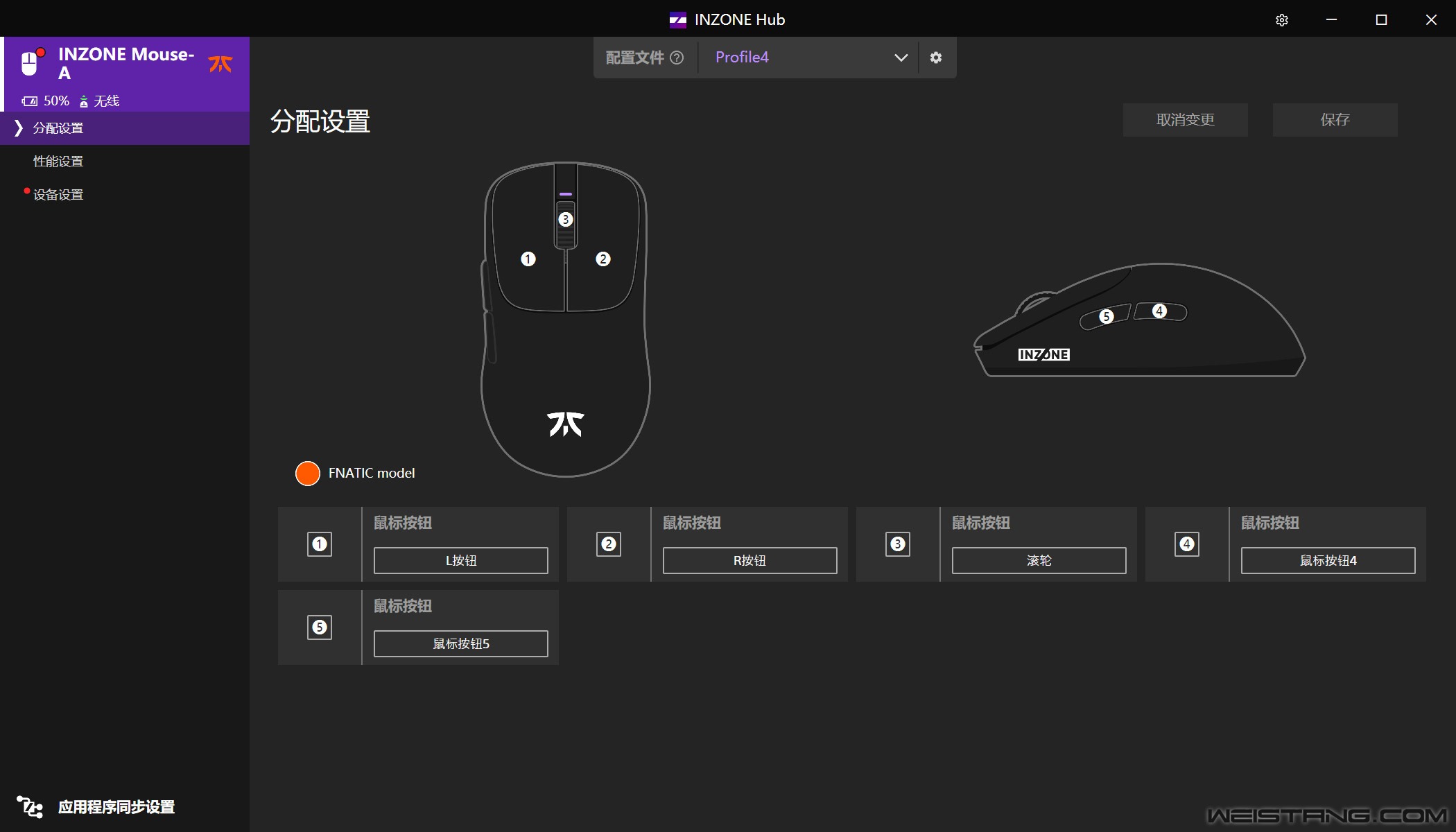
Task: Click the application sync settings icon
Action: pos(30,807)
